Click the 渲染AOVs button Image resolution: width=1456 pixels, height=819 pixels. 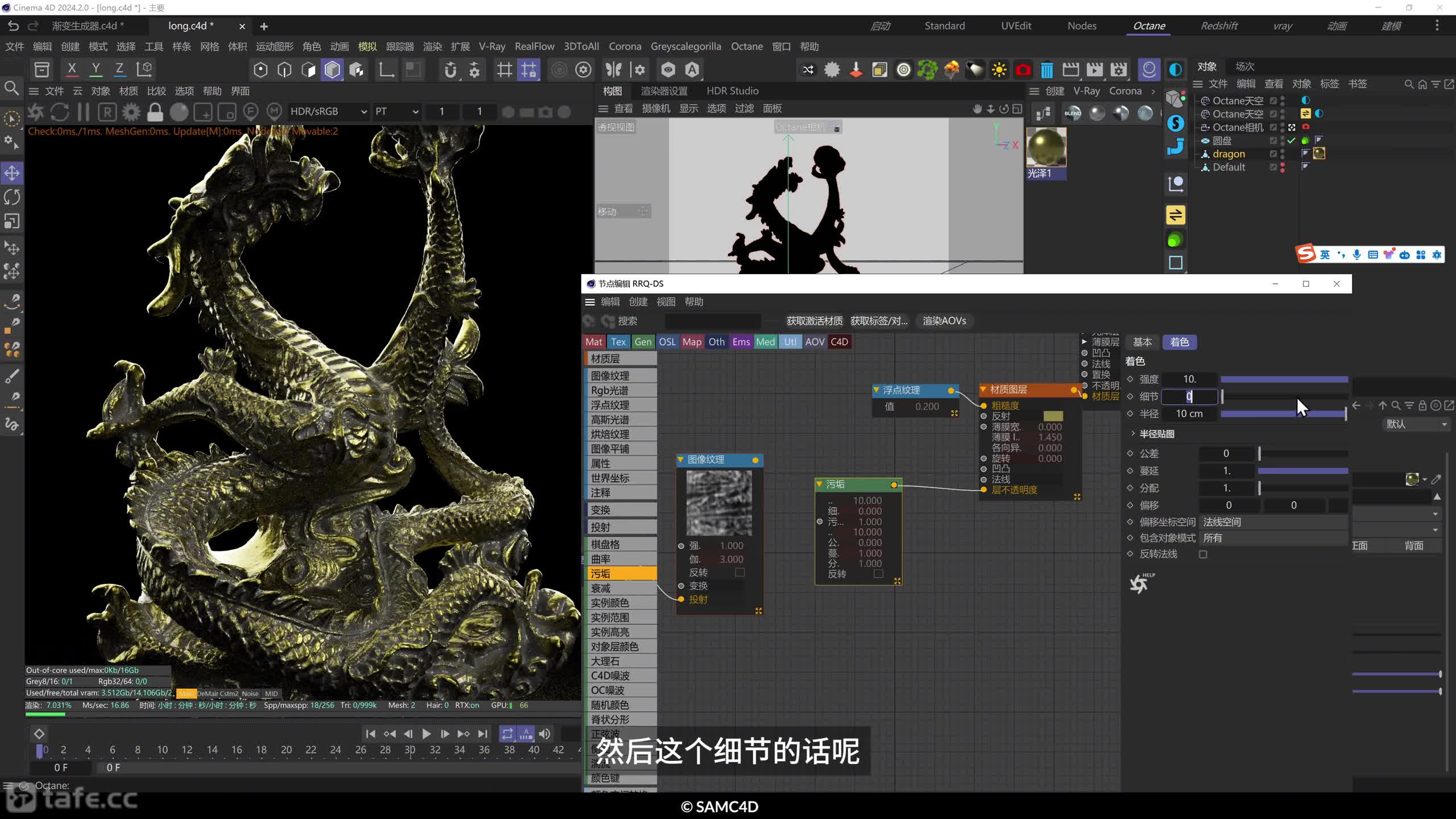coord(944,321)
